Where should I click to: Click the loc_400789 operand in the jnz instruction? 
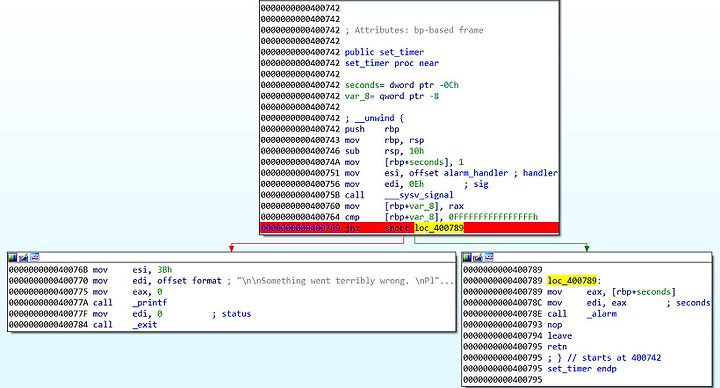pos(439,228)
